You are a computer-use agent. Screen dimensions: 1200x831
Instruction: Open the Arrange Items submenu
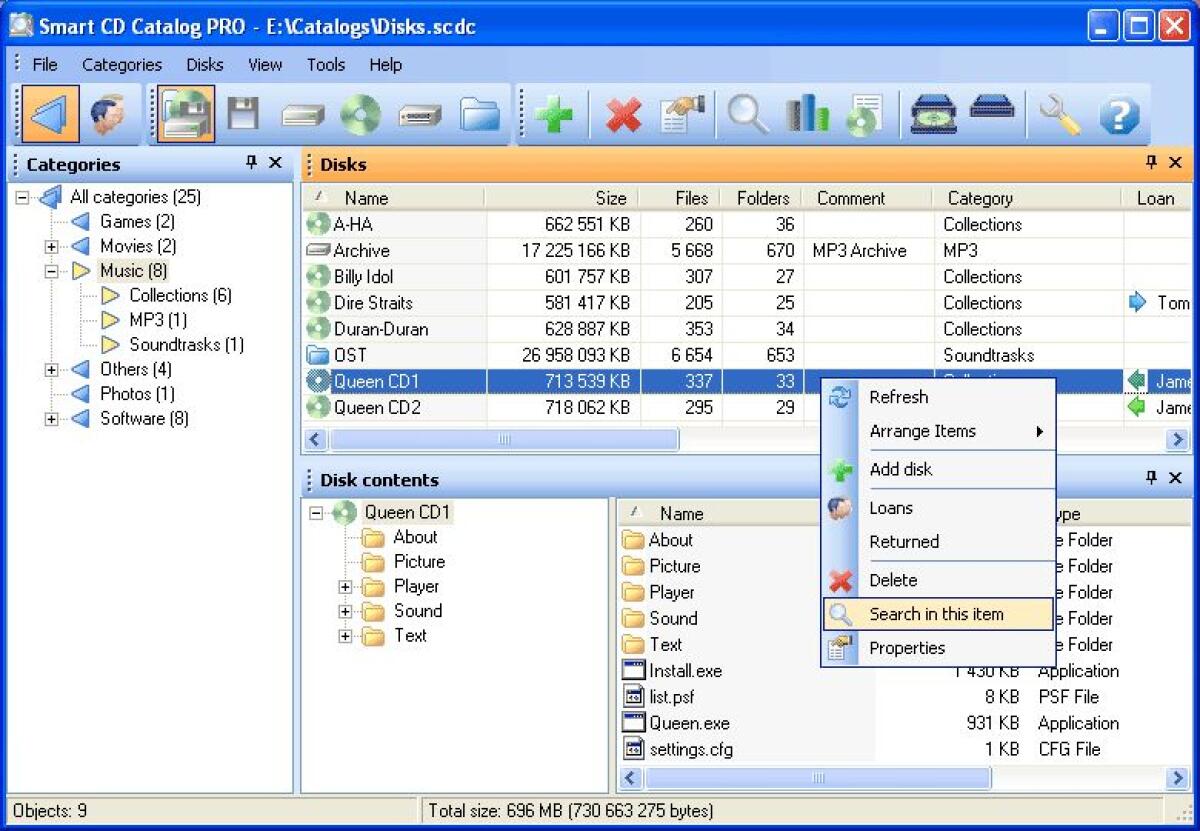click(920, 431)
